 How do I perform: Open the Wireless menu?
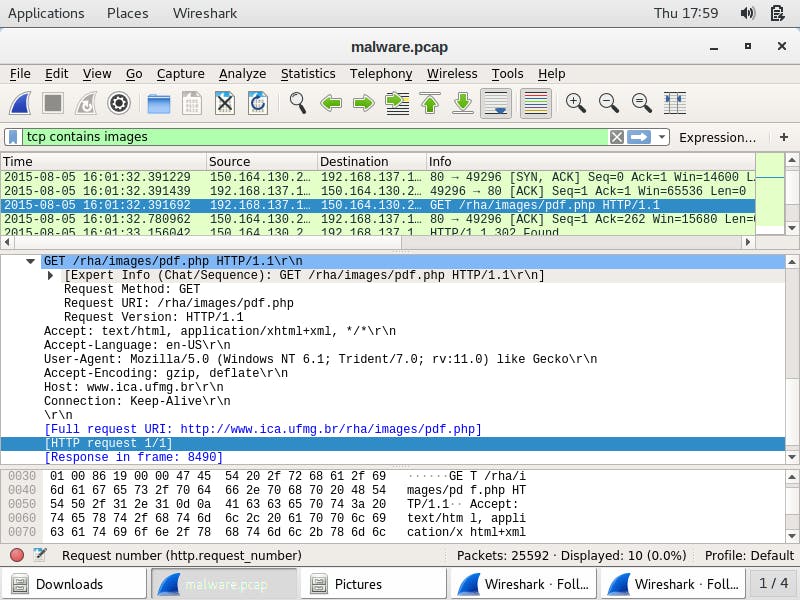pyautogui.click(x=452, y=73)
